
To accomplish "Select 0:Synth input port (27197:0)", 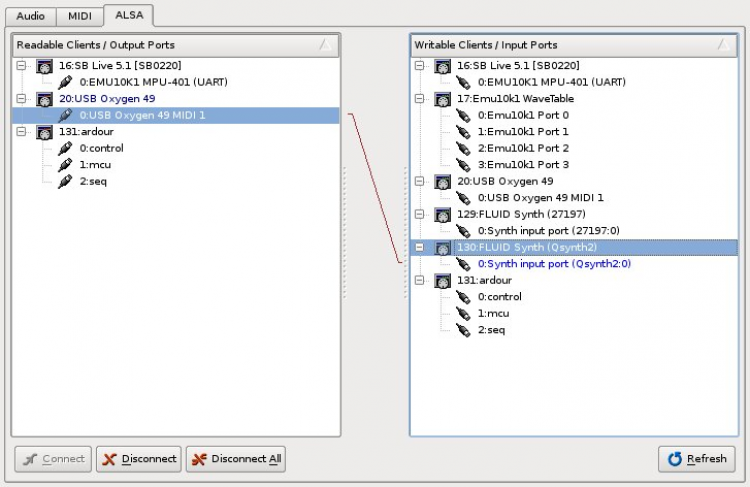I will coord(549,231).
